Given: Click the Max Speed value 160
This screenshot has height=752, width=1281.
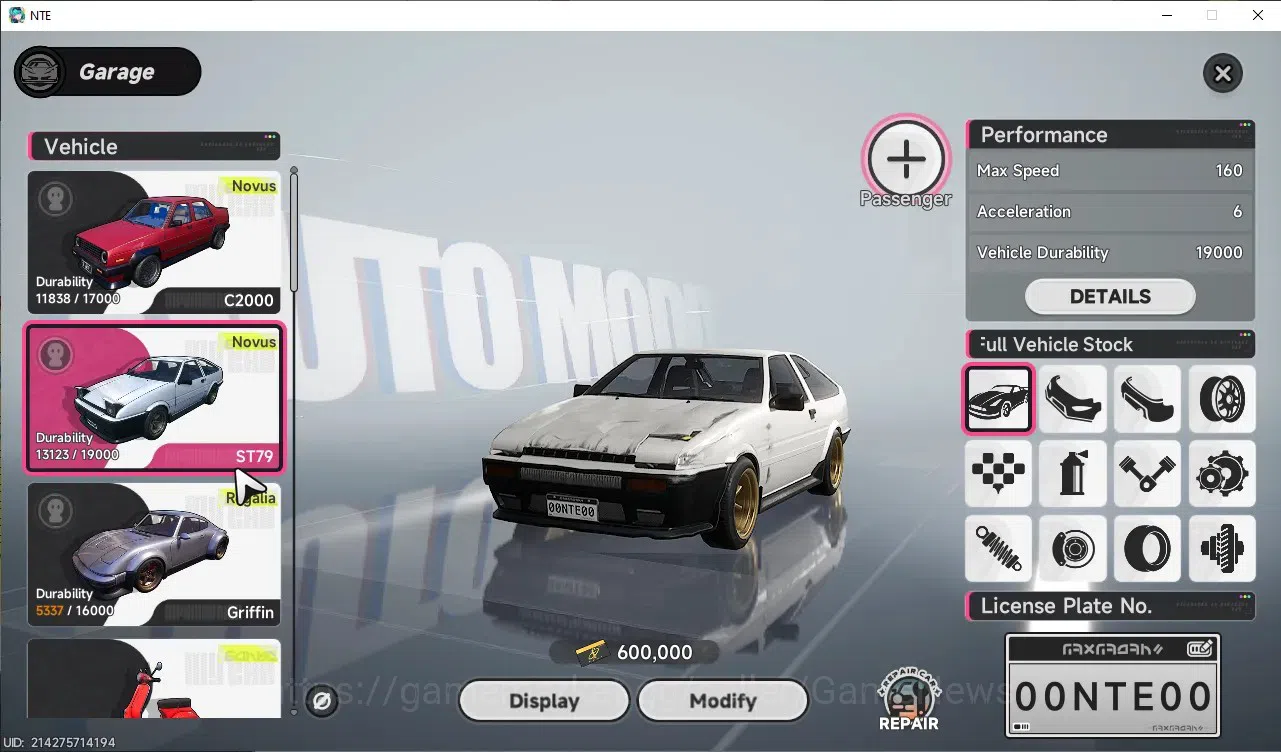Looking at the screenshot, I should (x=1229, y=171).
